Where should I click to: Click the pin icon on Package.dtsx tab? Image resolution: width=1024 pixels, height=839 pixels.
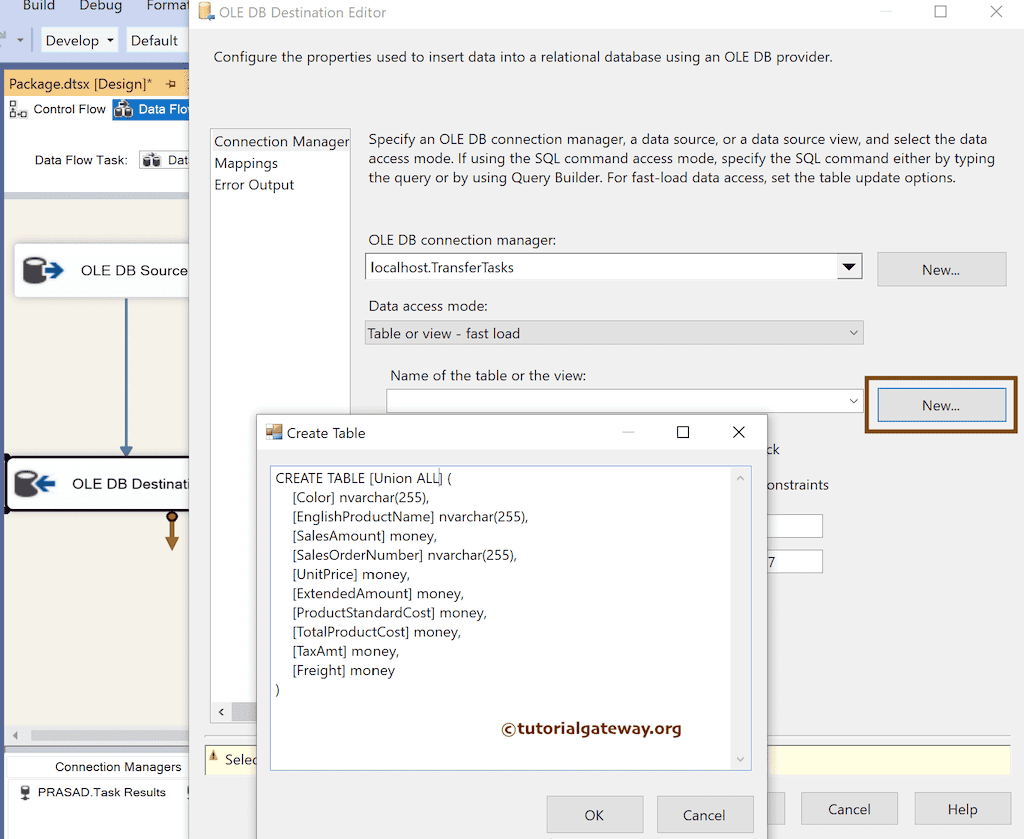(171, 84)
